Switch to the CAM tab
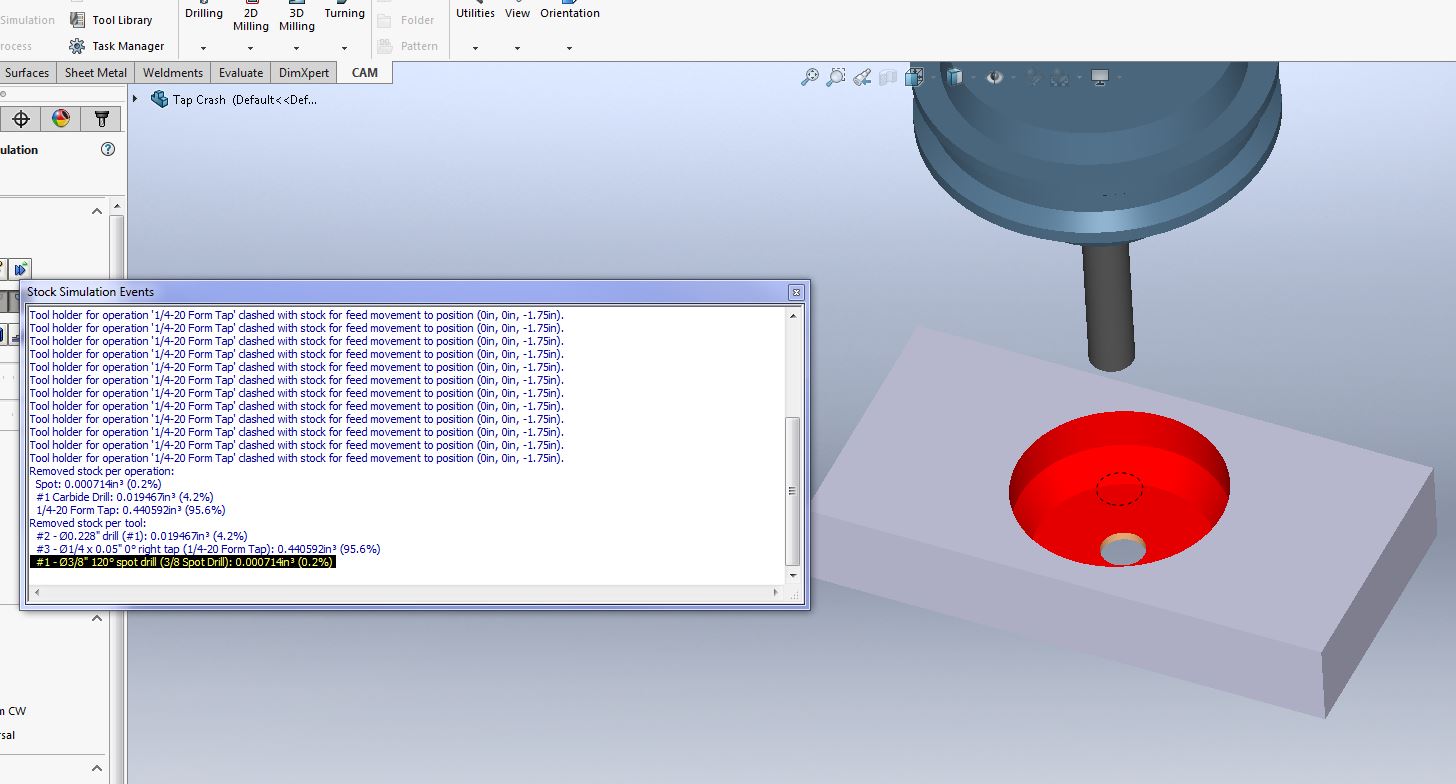The image size is (1456, 784). [x=364, y=72]
